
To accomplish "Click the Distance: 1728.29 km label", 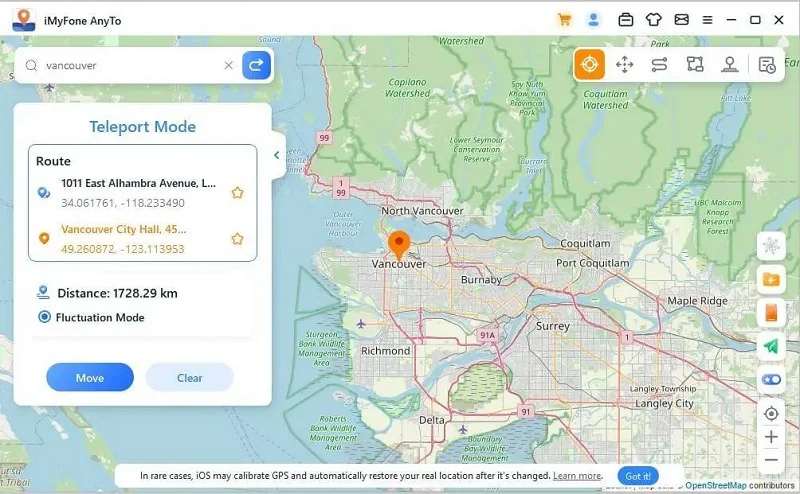I will 117,293.
